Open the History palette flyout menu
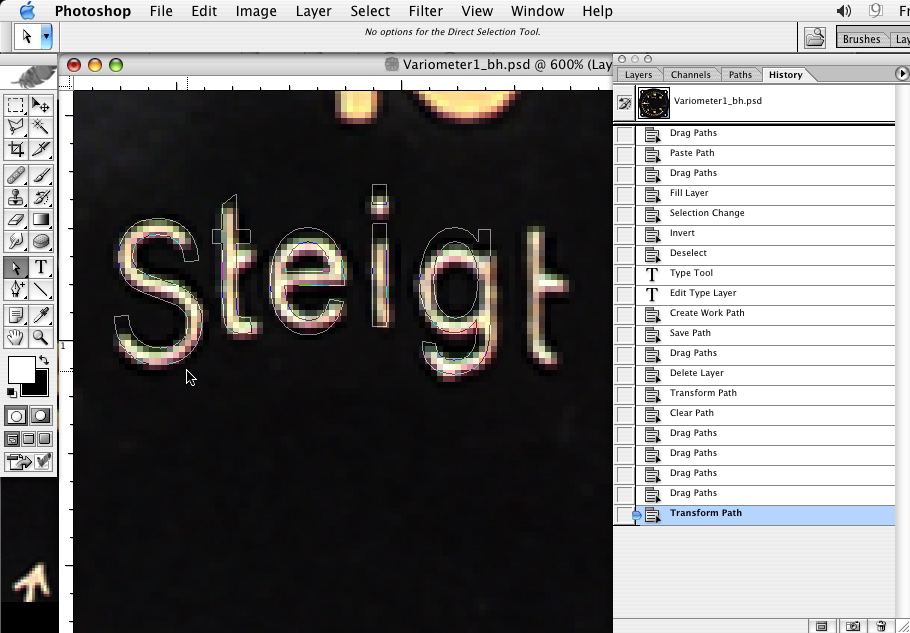 pos(902,74)
